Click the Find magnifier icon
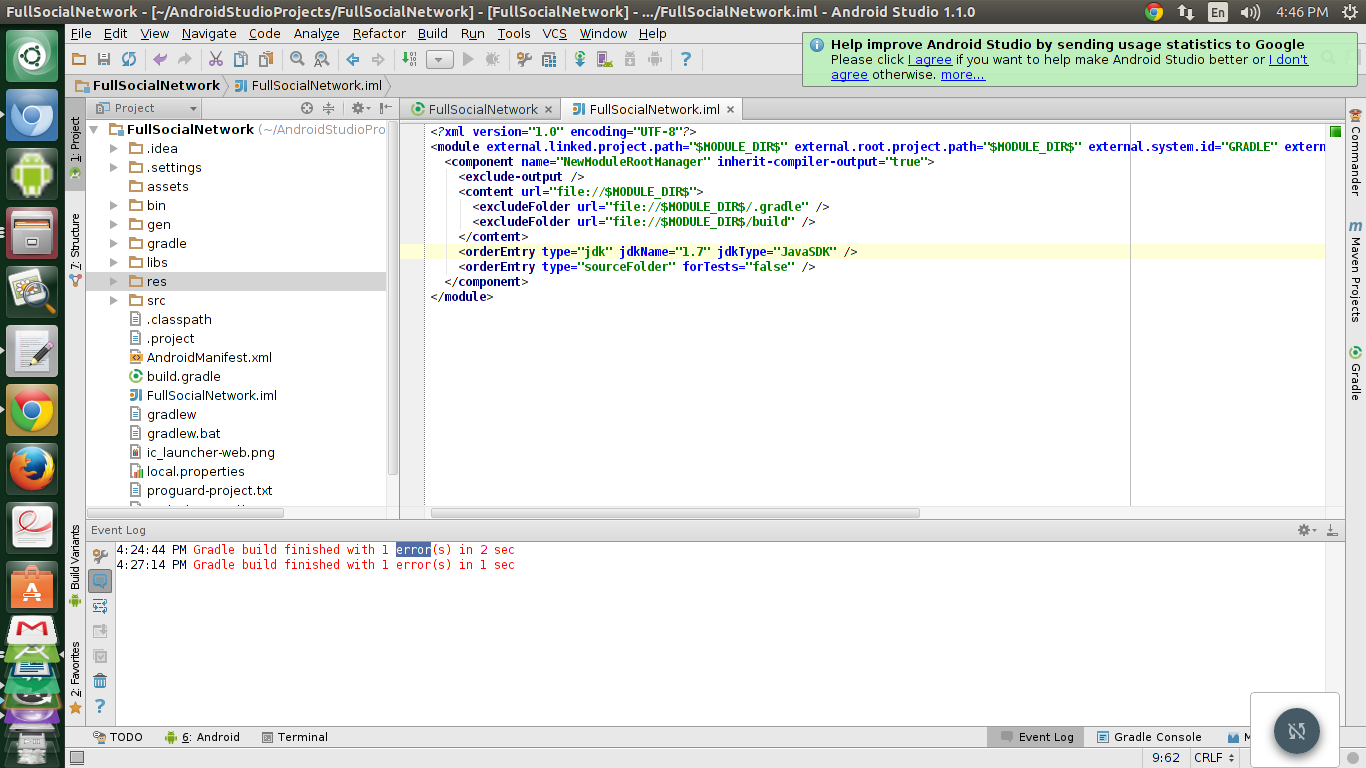Image resolution: width=1366 pixels, height=768 pixels. pos(297,60)
